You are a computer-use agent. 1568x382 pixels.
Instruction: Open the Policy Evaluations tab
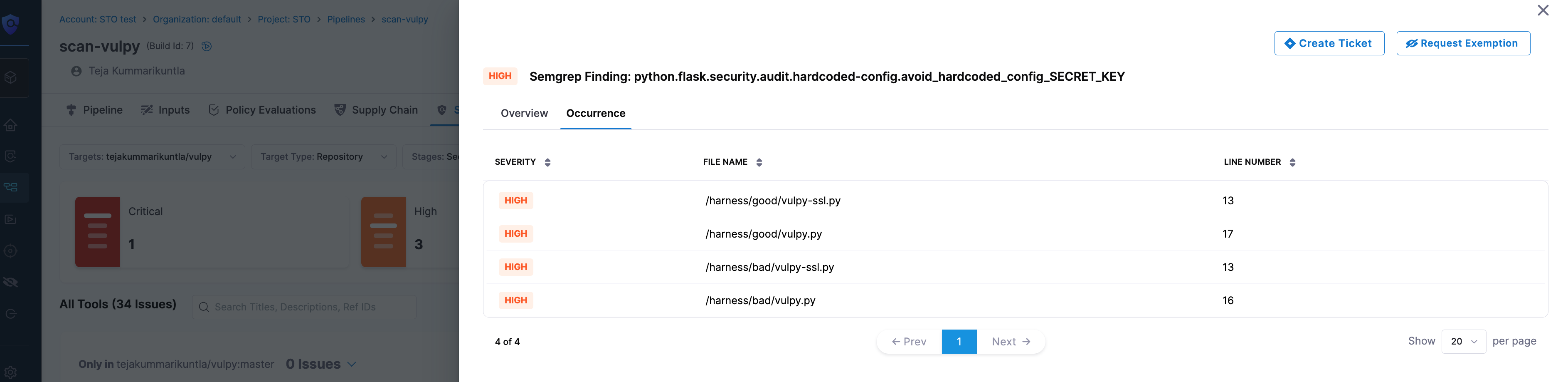pyautogui.click(x=262, y=110)
